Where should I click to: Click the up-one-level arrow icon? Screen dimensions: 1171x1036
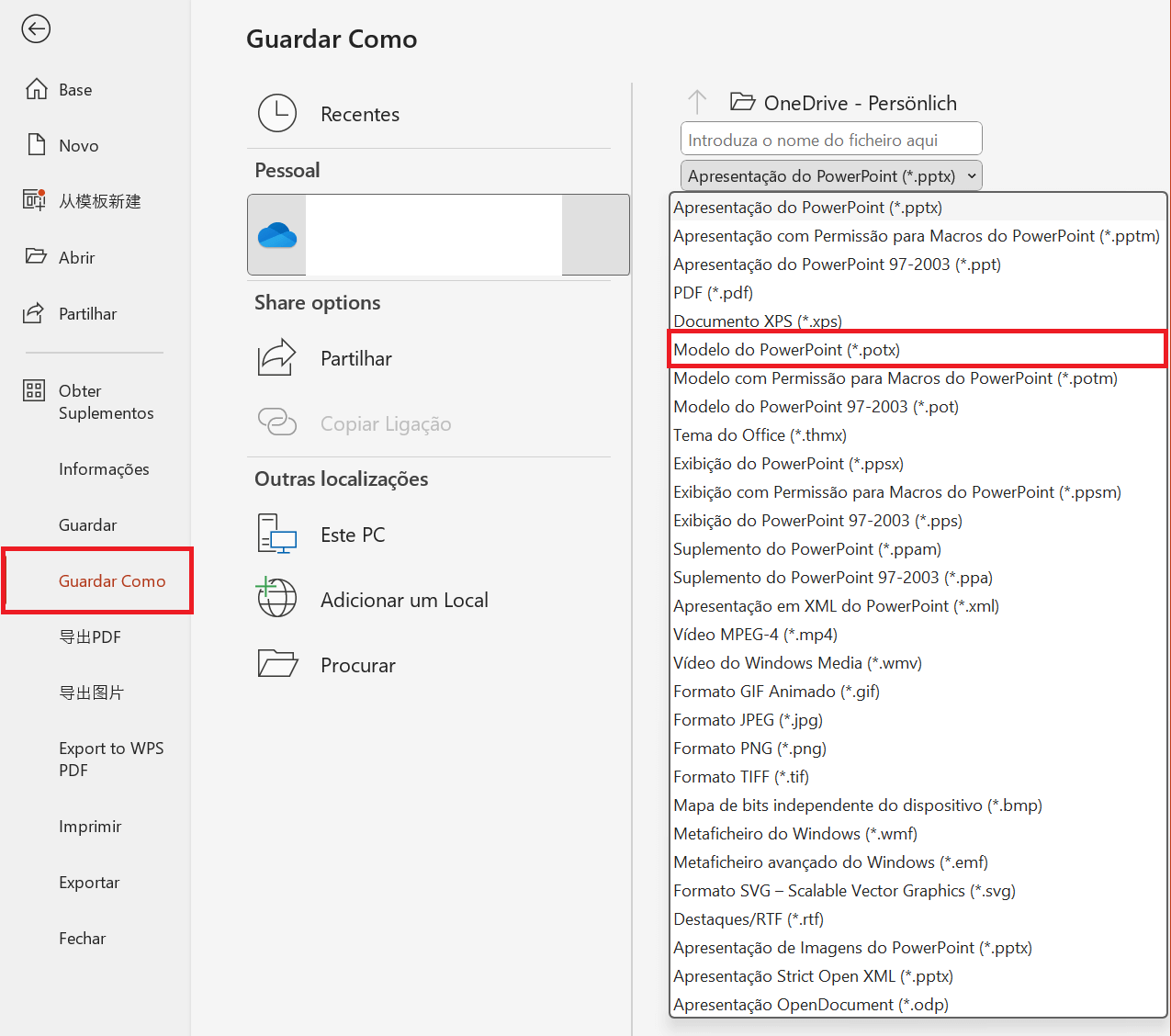coord(697,102)
